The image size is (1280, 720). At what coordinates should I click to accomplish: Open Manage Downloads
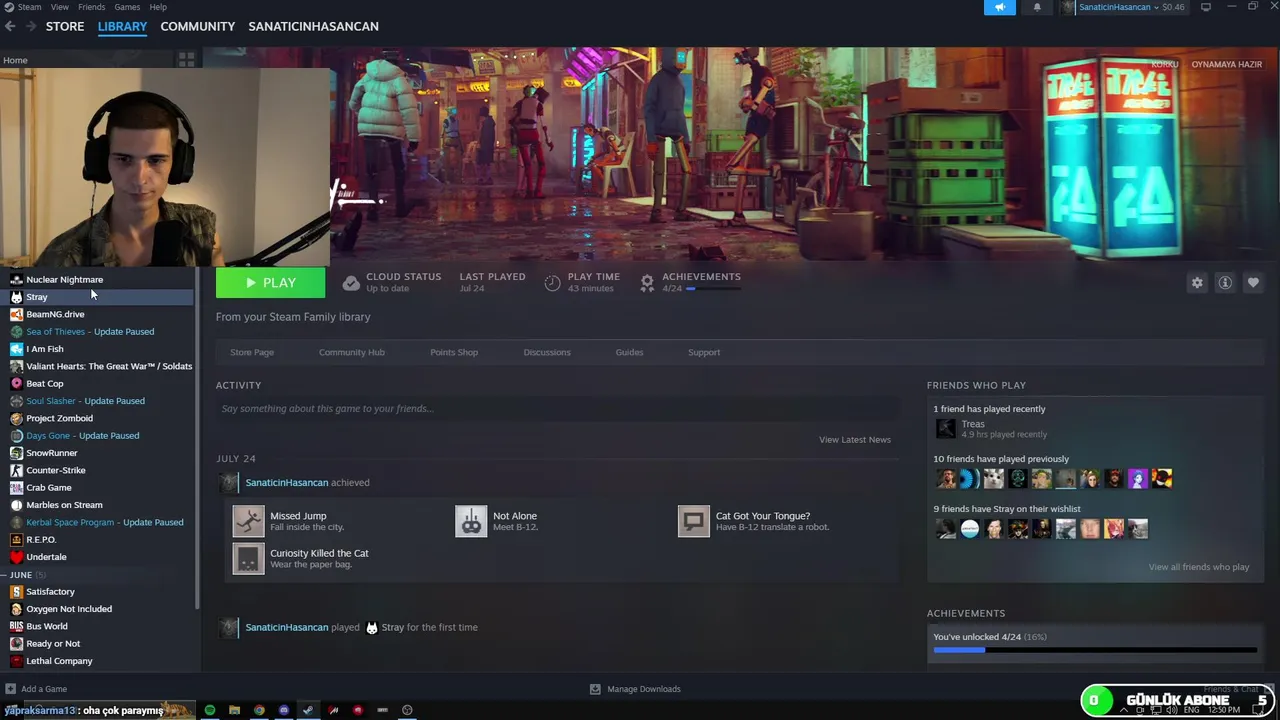(x=635, y=689)
